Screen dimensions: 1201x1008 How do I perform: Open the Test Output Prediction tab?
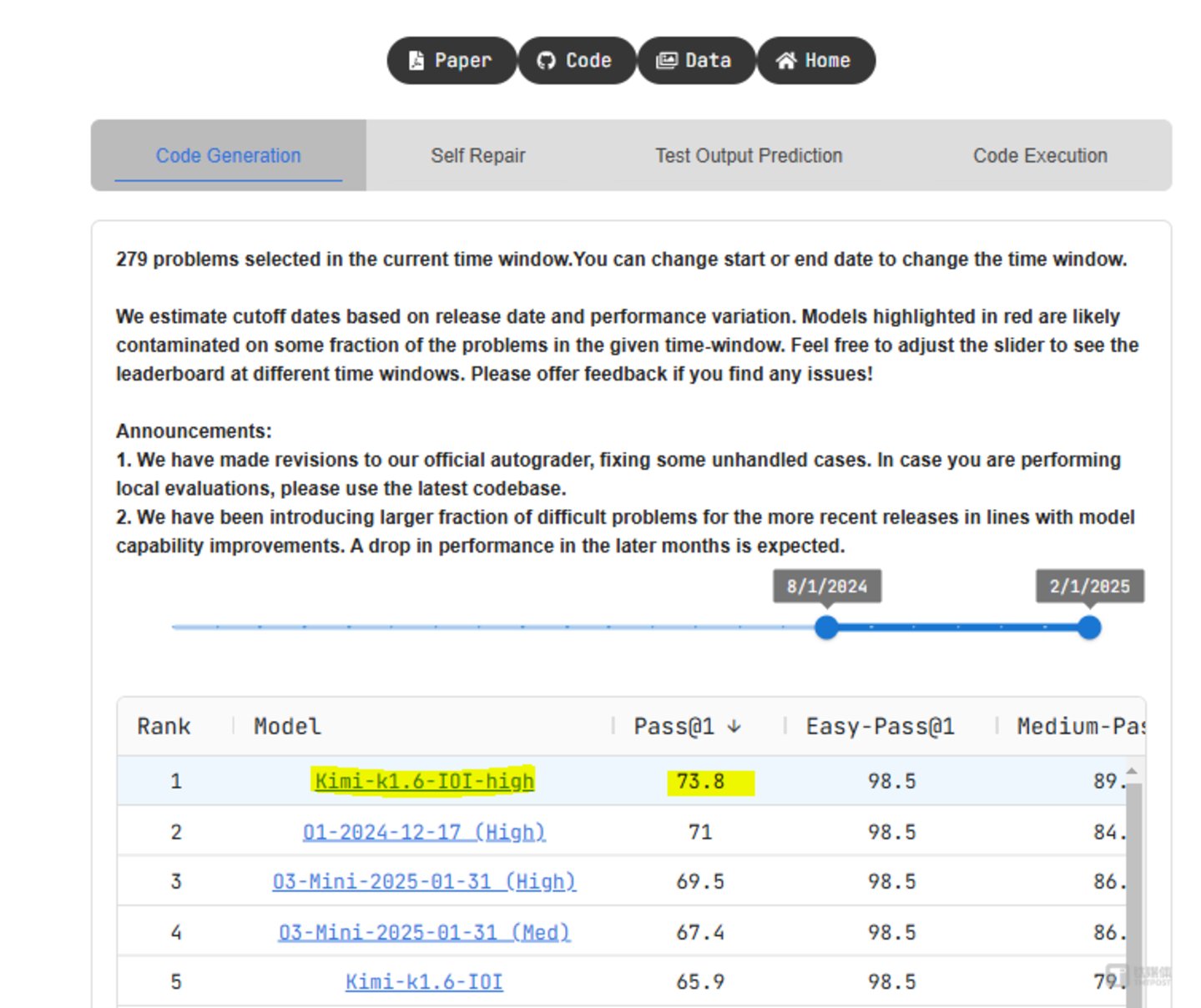(x=749, y=156)
